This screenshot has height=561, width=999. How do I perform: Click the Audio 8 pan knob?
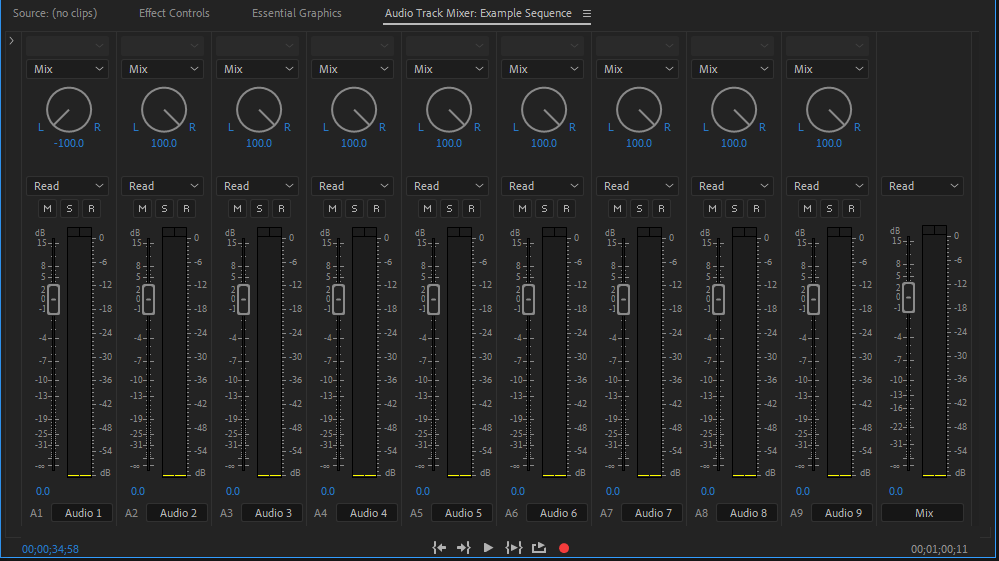734,110
